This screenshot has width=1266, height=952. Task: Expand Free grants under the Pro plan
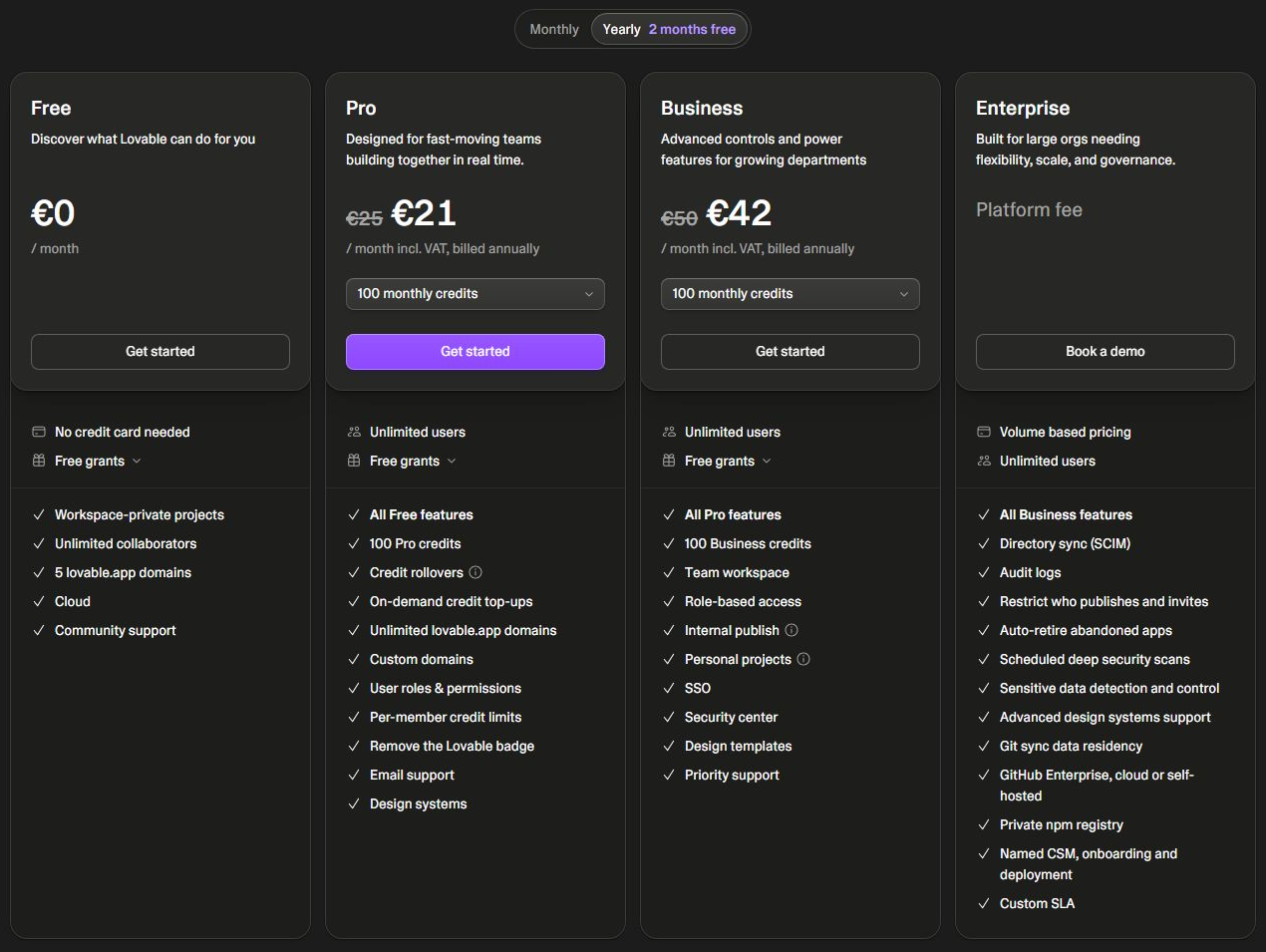(x=413, y=461)
